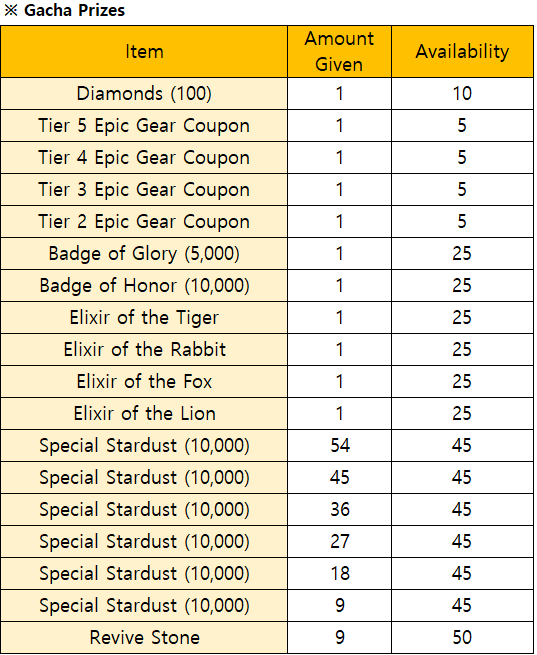Viewport: 537px width, 655px height.
Task: Click the Availability column header
Action: tap(462, 52)
